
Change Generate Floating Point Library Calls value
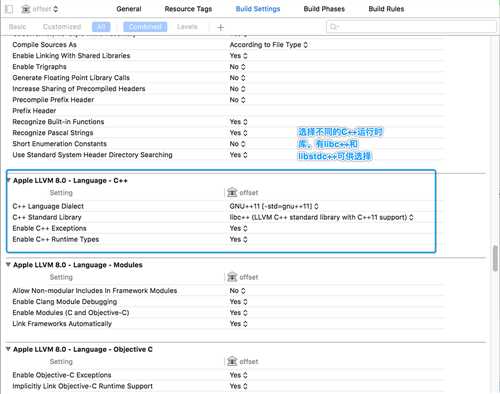pos(237,78)
